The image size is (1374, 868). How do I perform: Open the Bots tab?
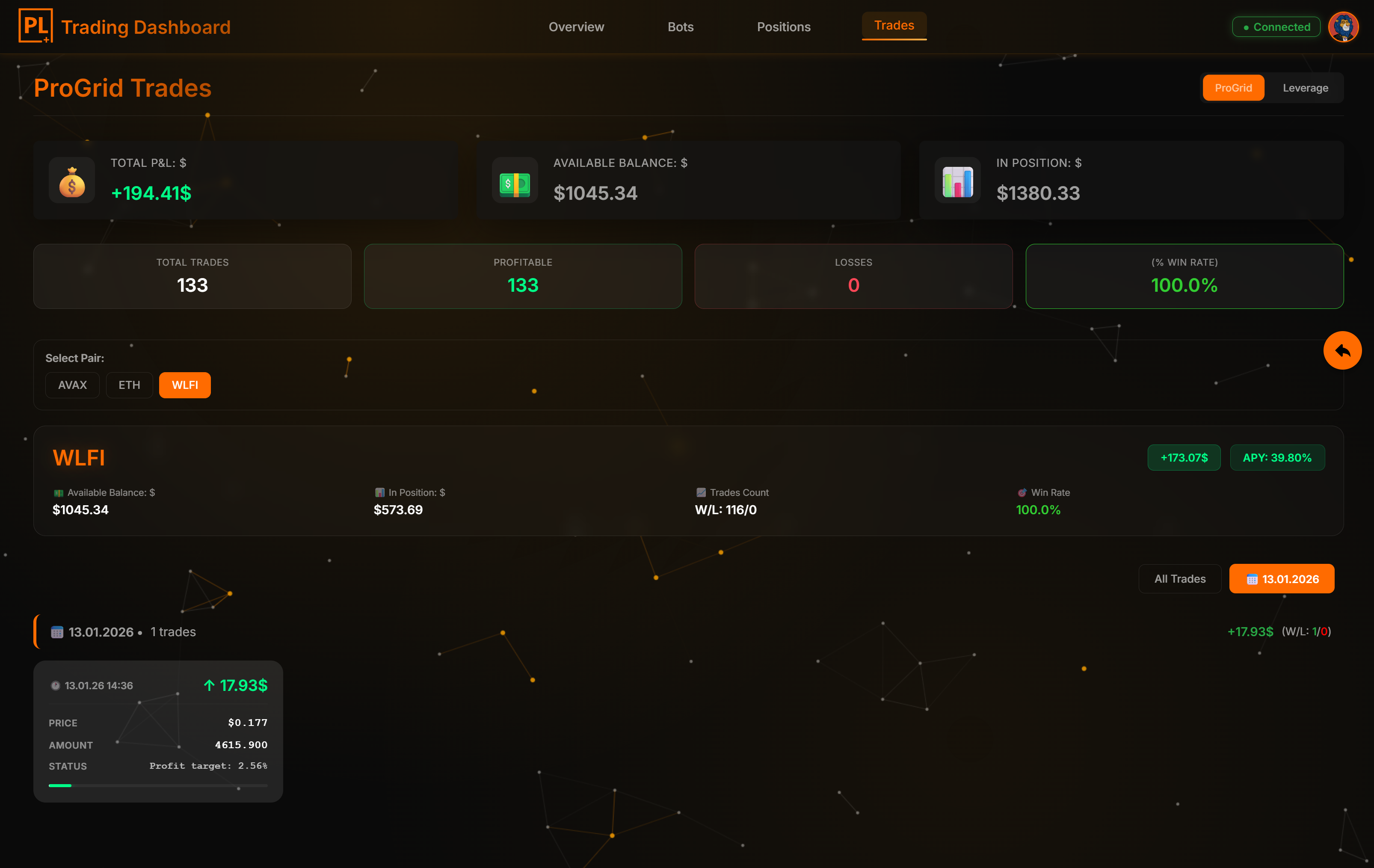[680, 27]
